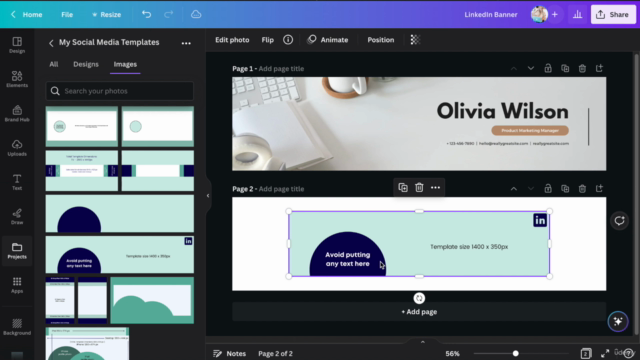This screenshot has width=640, height=360.
Task: Open the Design sidebar panel
Action: pos(17,45)
